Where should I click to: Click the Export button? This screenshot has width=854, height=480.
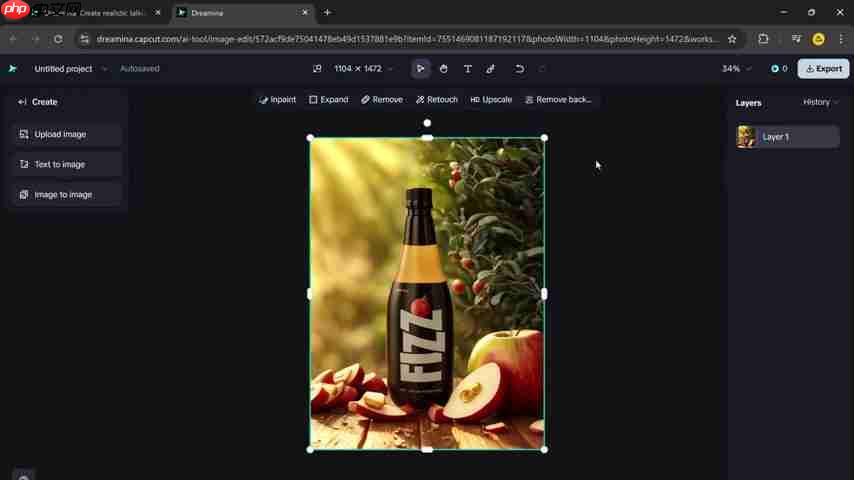tap(823, 69)
